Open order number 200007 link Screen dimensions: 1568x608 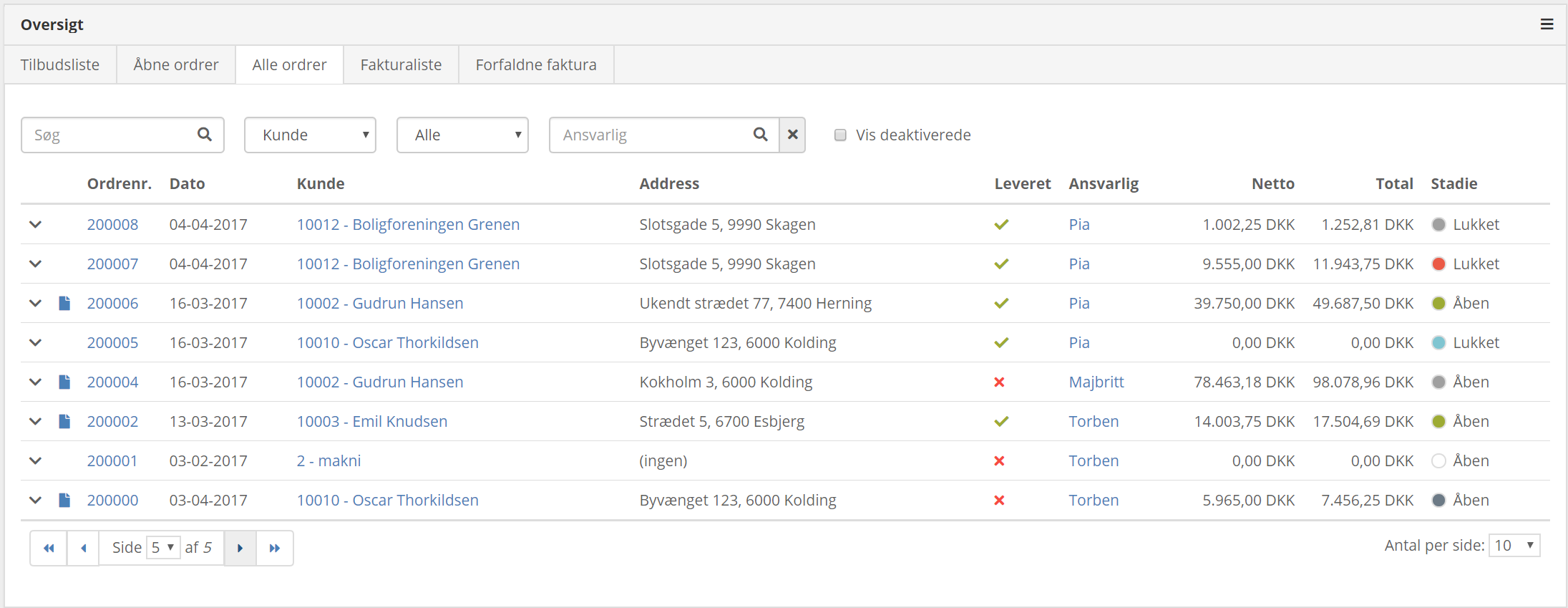(112, 264)
